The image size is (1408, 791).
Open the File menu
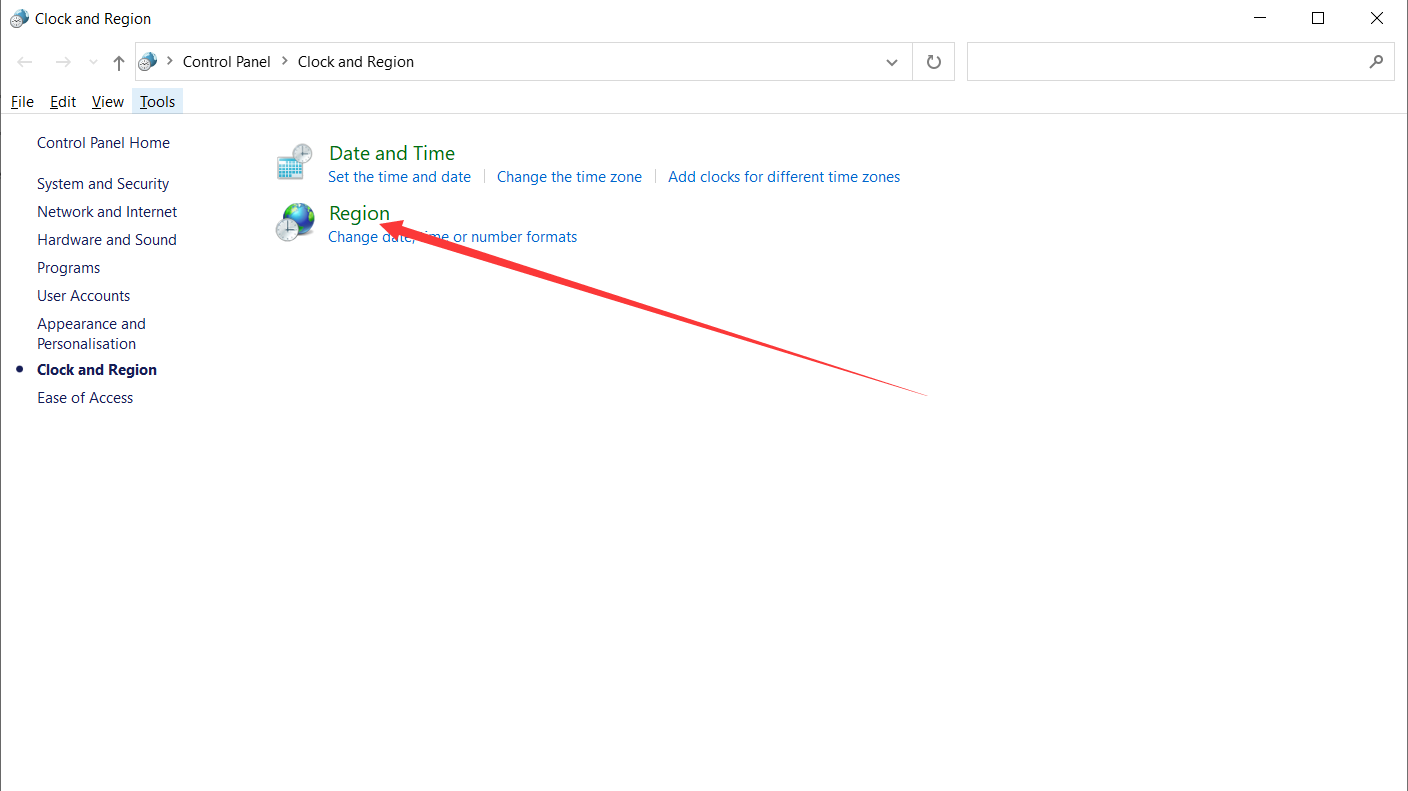22,102
